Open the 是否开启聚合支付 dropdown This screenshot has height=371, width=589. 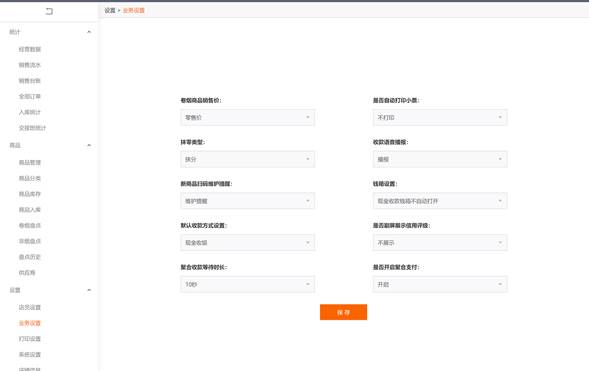click(x=440, y=284)
